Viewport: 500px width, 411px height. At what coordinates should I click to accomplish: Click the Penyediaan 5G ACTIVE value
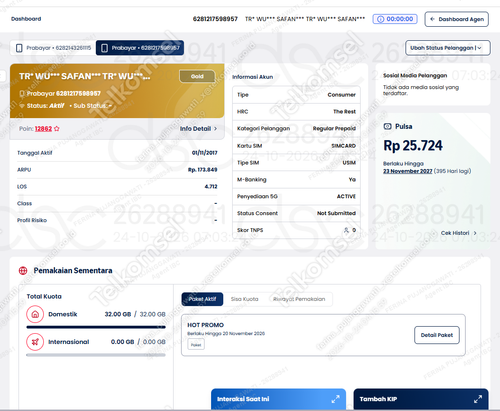point(346,196)
